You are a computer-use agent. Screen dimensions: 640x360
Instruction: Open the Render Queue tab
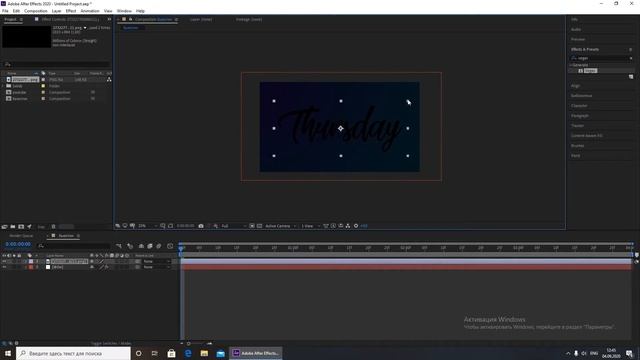click(21, 236)
